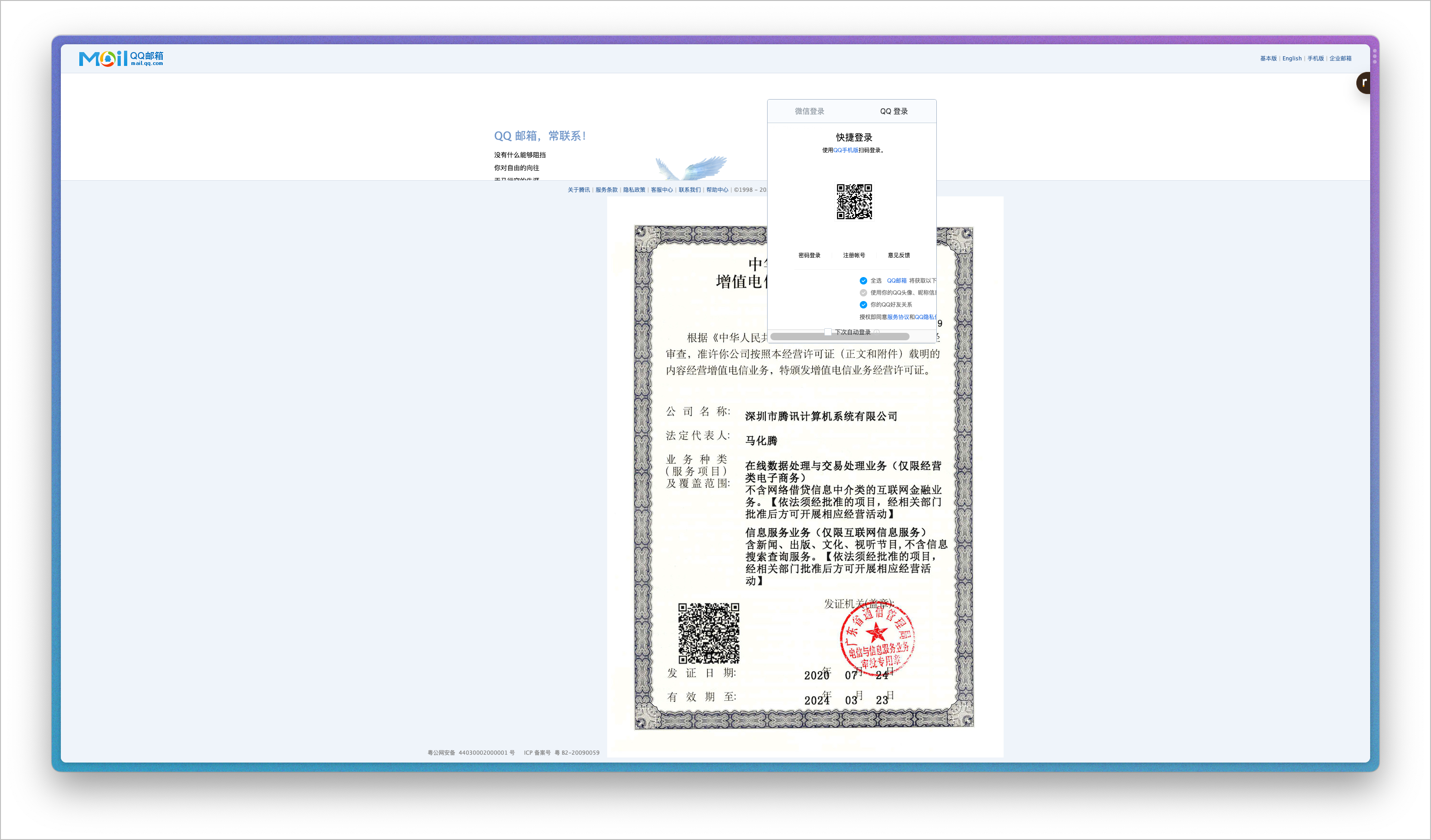Click the QQ Mail logo
Viewport: 1431px width, 840px height.
coord(121,59)
